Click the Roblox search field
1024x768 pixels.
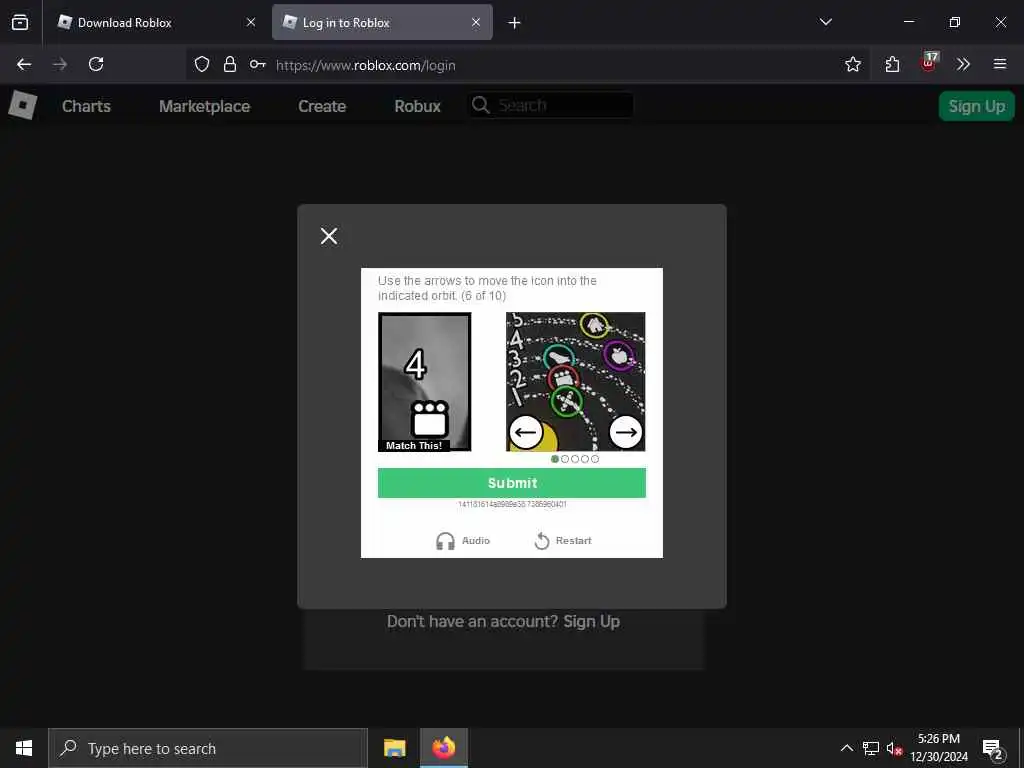551,105
